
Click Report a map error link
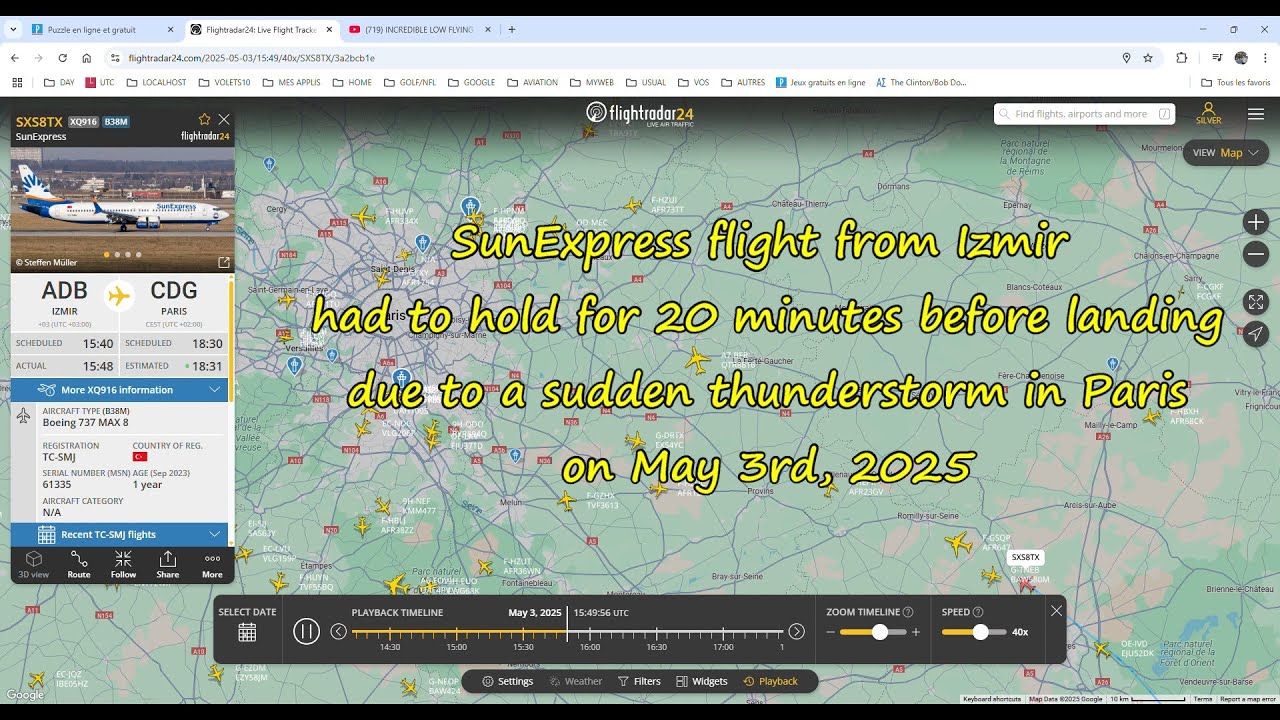1246,699
